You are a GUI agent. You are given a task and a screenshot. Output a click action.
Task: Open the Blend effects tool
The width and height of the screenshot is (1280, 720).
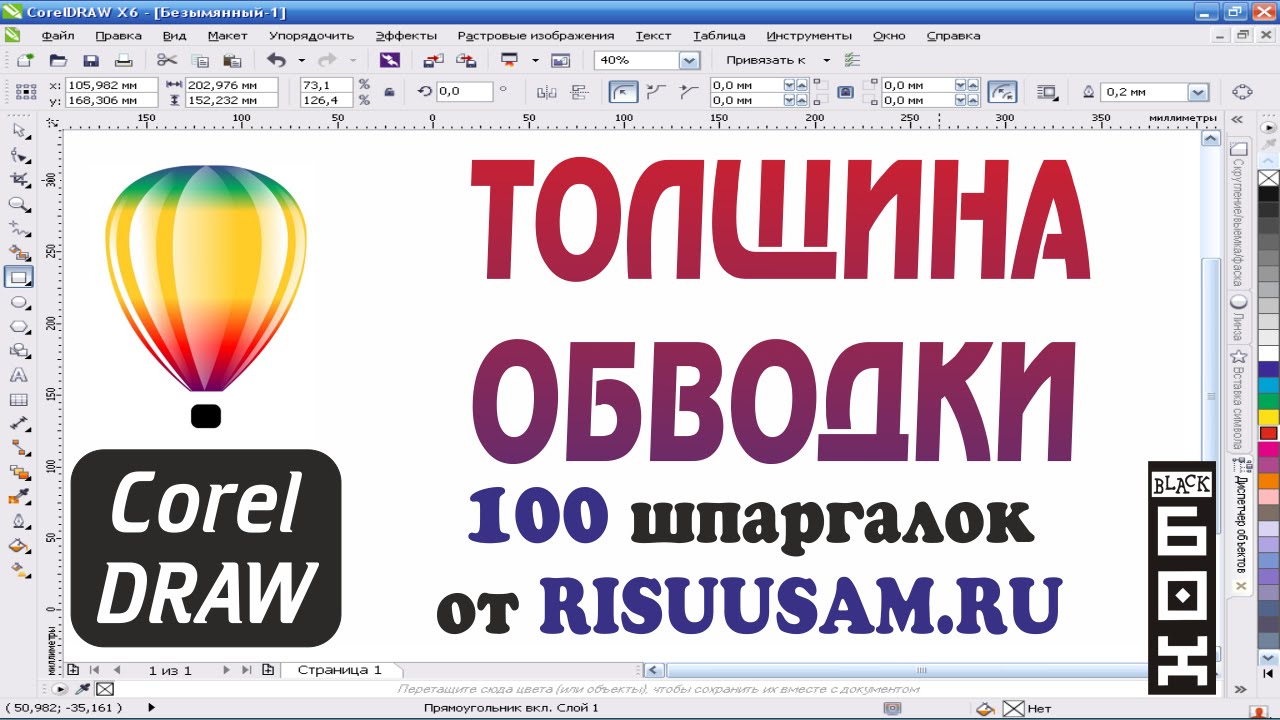(x=19, y=472)
